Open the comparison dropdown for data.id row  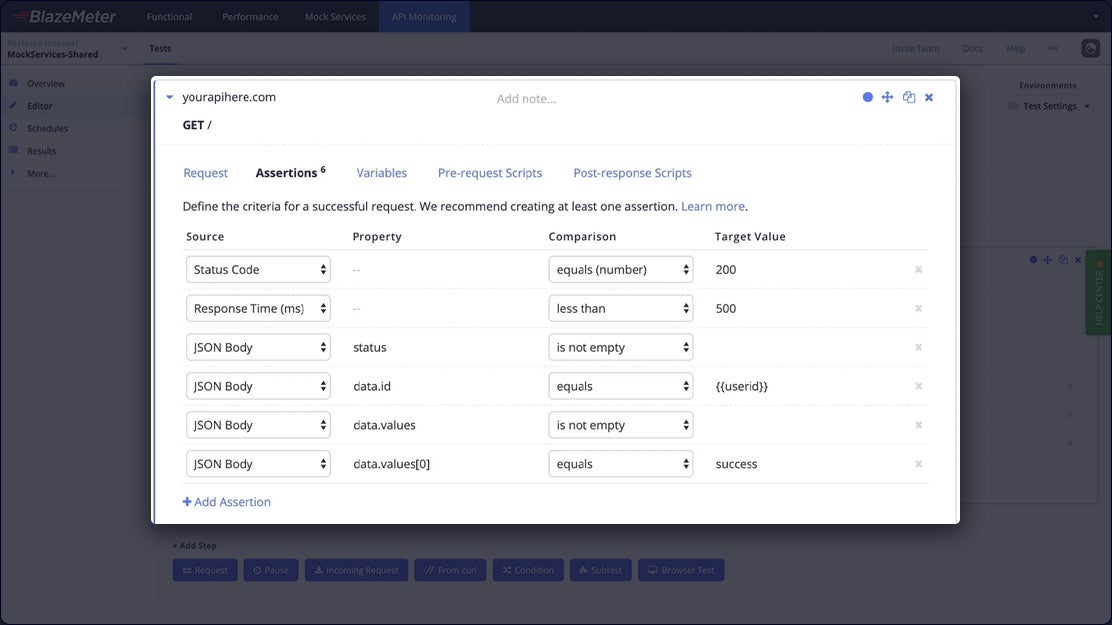tap(621, 387)
